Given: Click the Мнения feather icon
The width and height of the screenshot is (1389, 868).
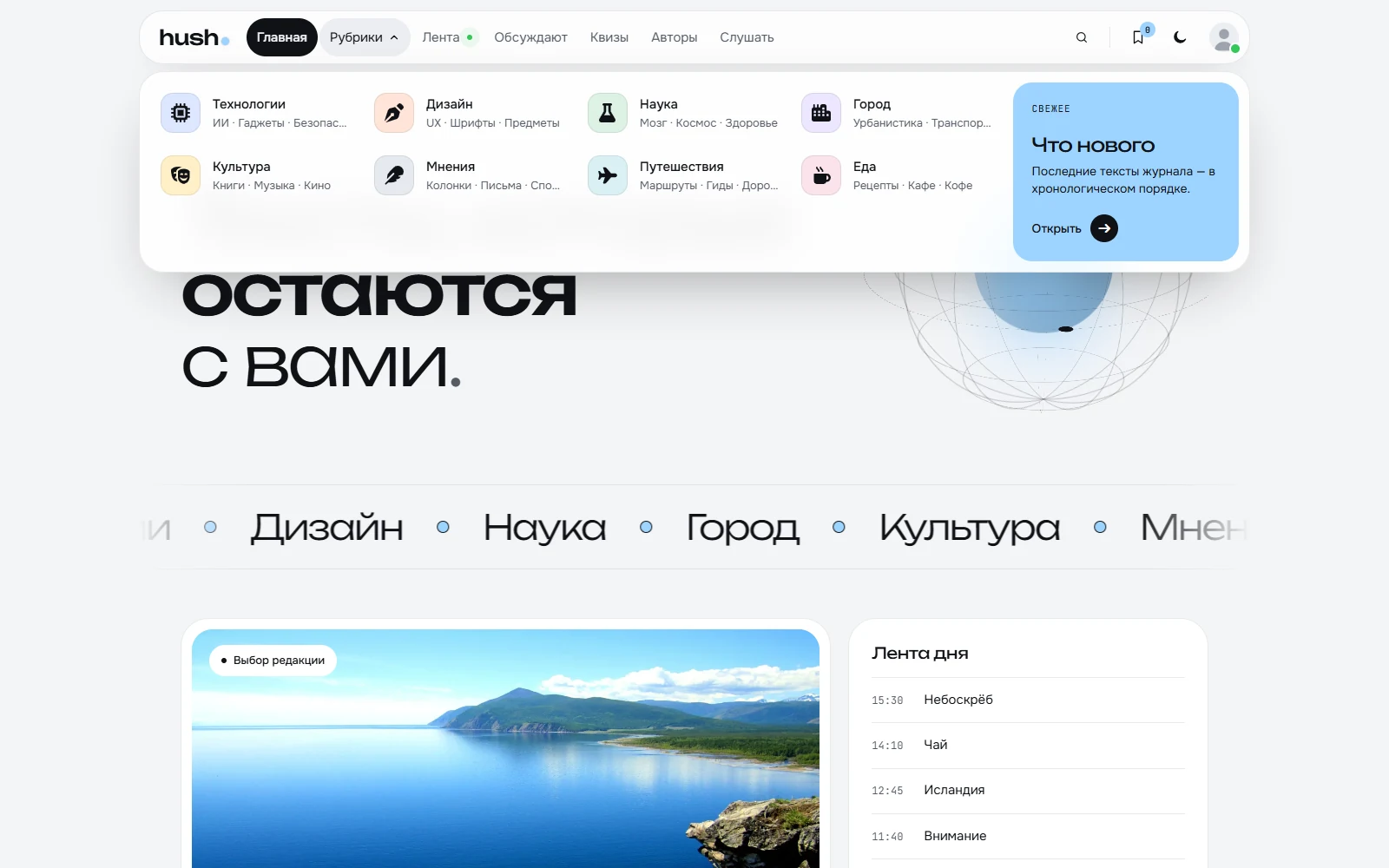Looking at the screenshot, I should [394, 175].
